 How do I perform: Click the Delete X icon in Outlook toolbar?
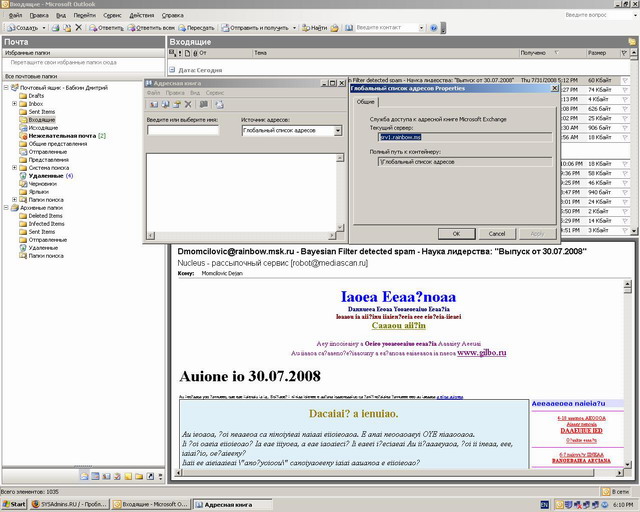pyautogui.click(x=78, y=28)
